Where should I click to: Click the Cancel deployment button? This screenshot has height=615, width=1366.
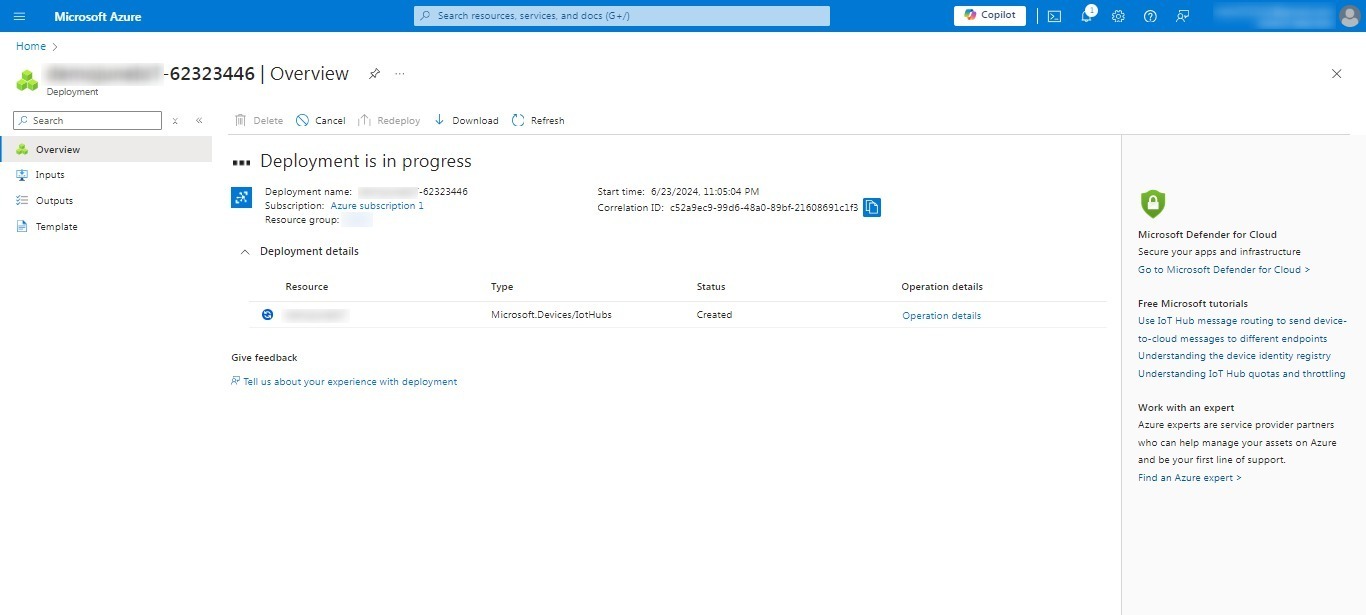click(x=320, y=121)
